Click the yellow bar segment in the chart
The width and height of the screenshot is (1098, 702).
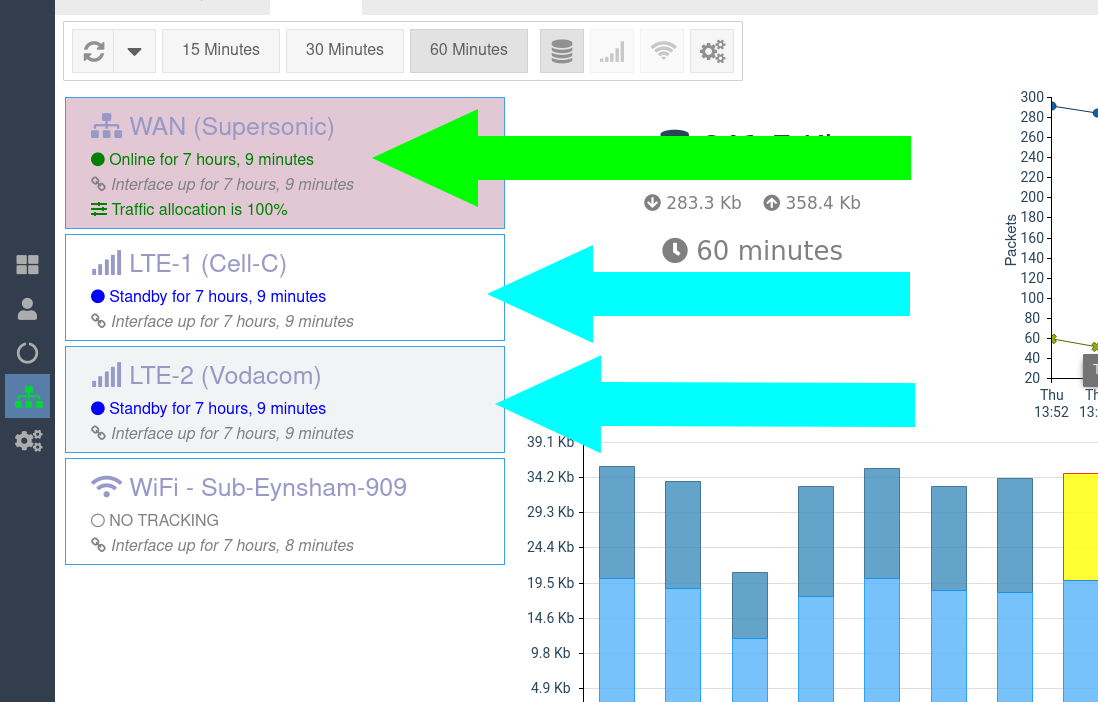click(1080, 526)
